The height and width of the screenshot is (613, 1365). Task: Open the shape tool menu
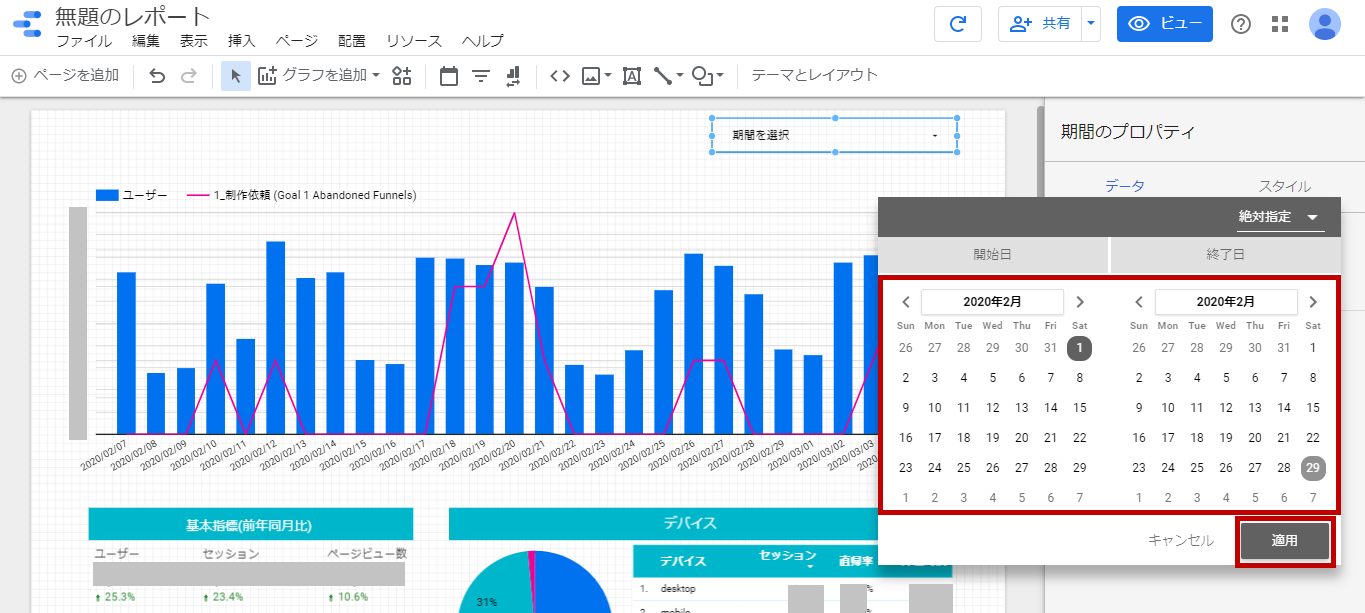pyautogui.click(x=708, y=75)
